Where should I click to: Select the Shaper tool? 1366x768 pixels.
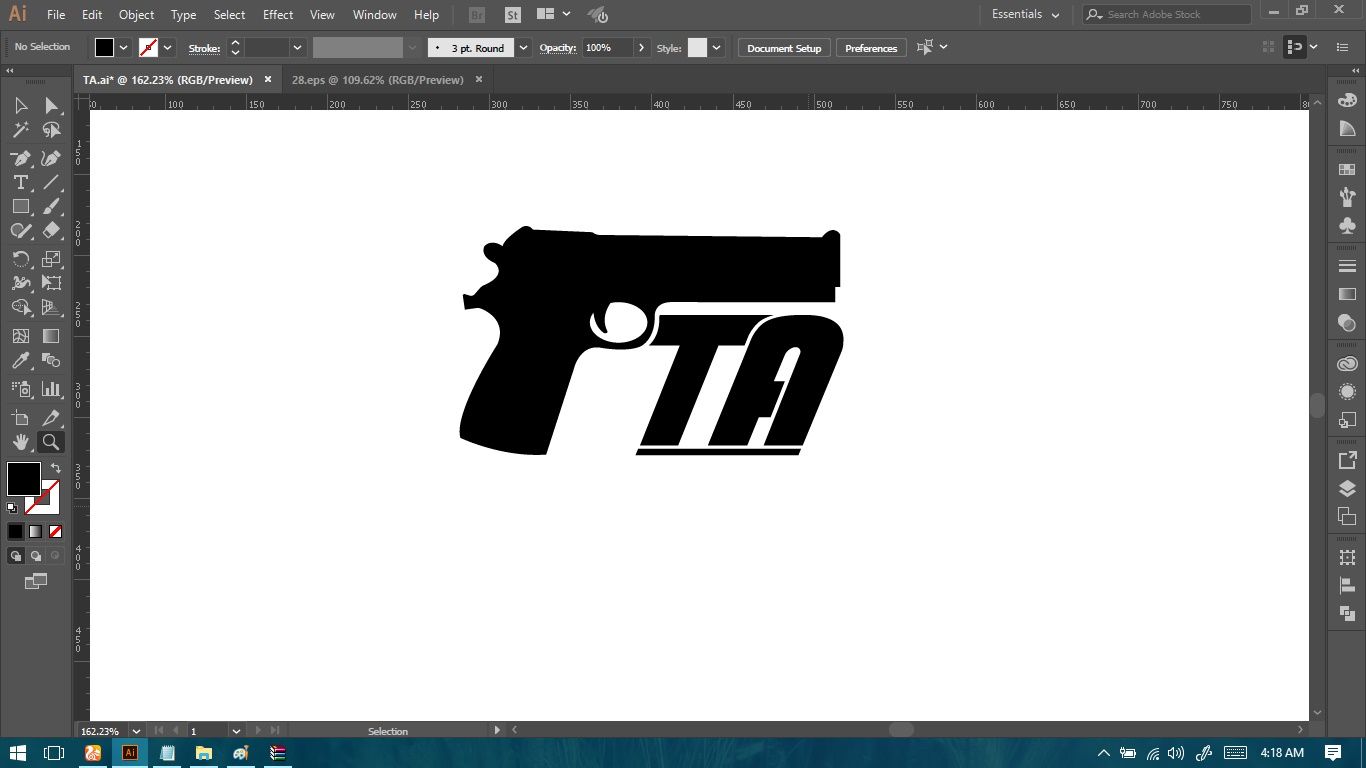tap(20, 230)
